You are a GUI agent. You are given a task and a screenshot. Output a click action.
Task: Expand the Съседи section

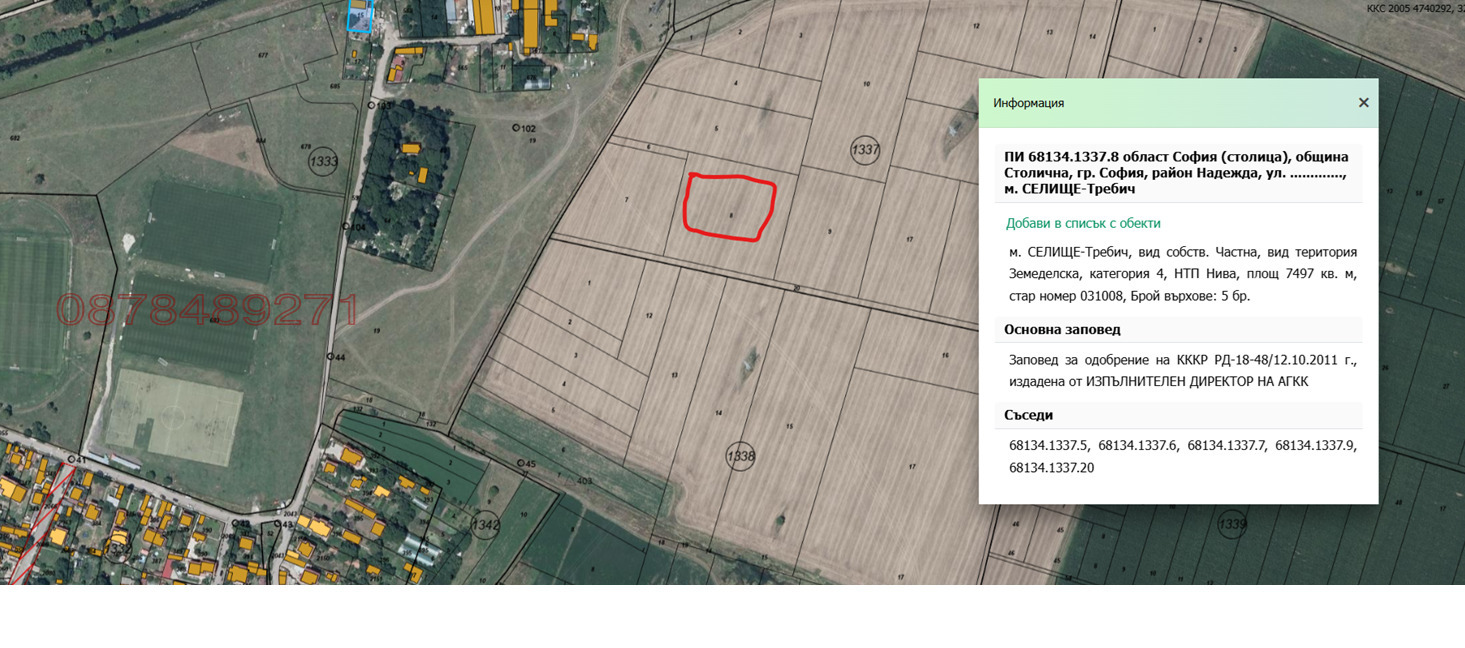point(1028,415)
